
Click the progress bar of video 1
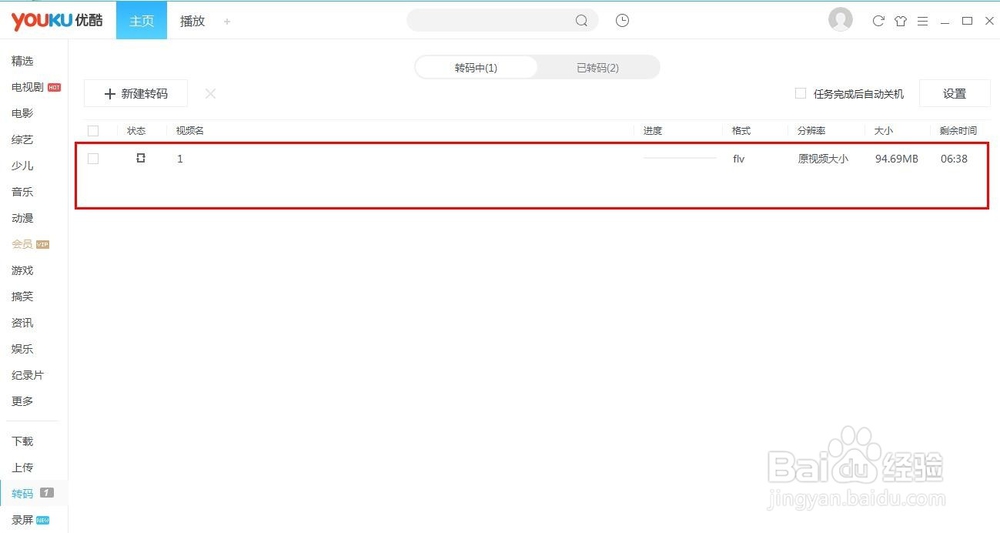pyautogui.click(x=680, y=158)
